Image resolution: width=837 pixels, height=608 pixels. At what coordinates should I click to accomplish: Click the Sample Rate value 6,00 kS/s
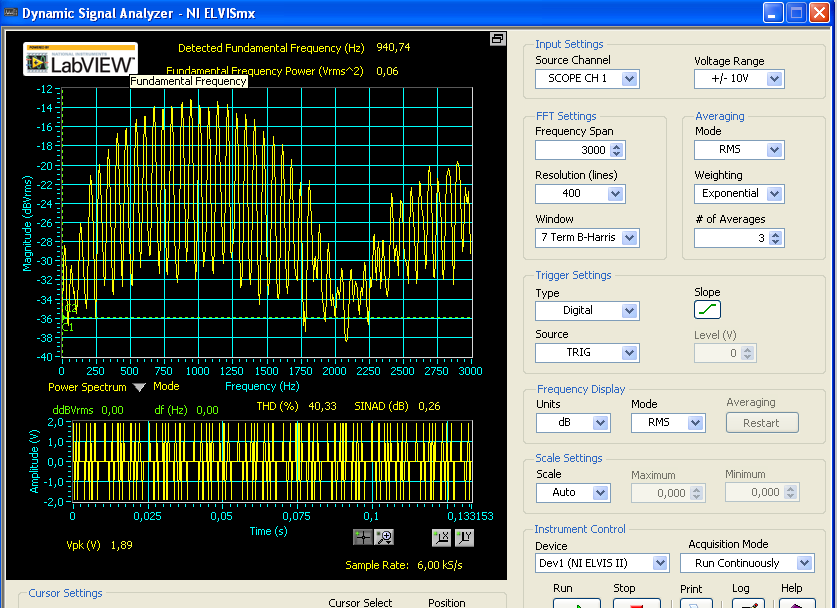(440, 565)
